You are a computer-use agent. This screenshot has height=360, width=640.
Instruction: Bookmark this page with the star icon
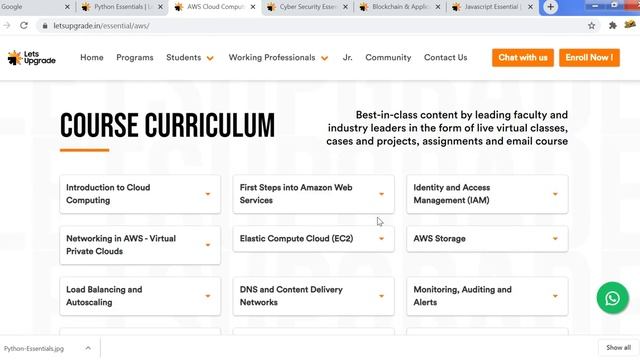591,26
